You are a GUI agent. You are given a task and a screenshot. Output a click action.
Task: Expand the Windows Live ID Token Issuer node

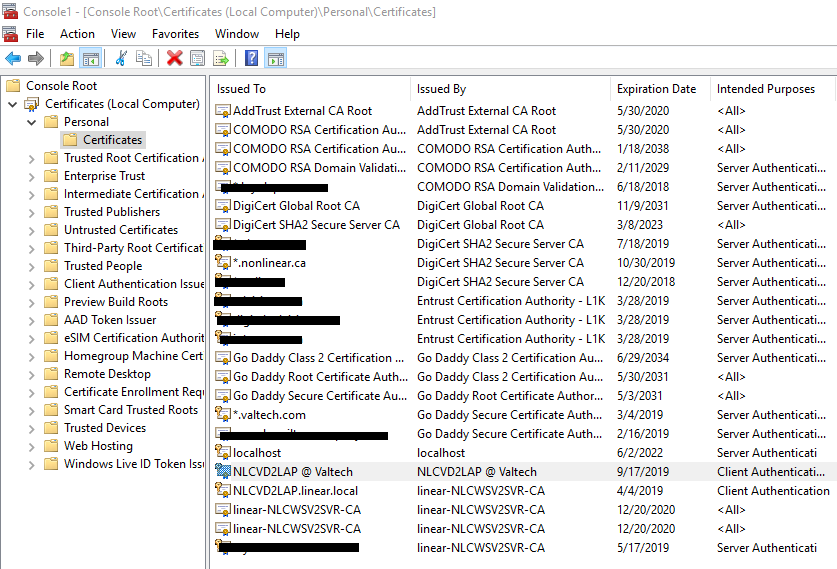coord(31,464)
